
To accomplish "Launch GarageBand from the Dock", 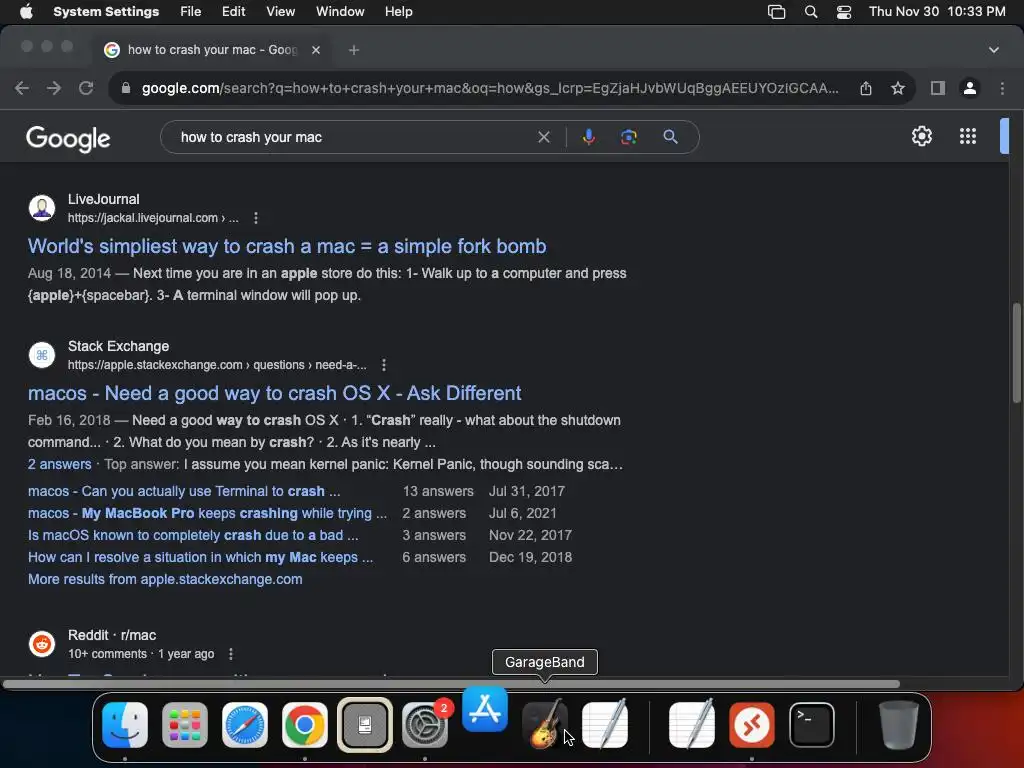I will coord(545,724).
